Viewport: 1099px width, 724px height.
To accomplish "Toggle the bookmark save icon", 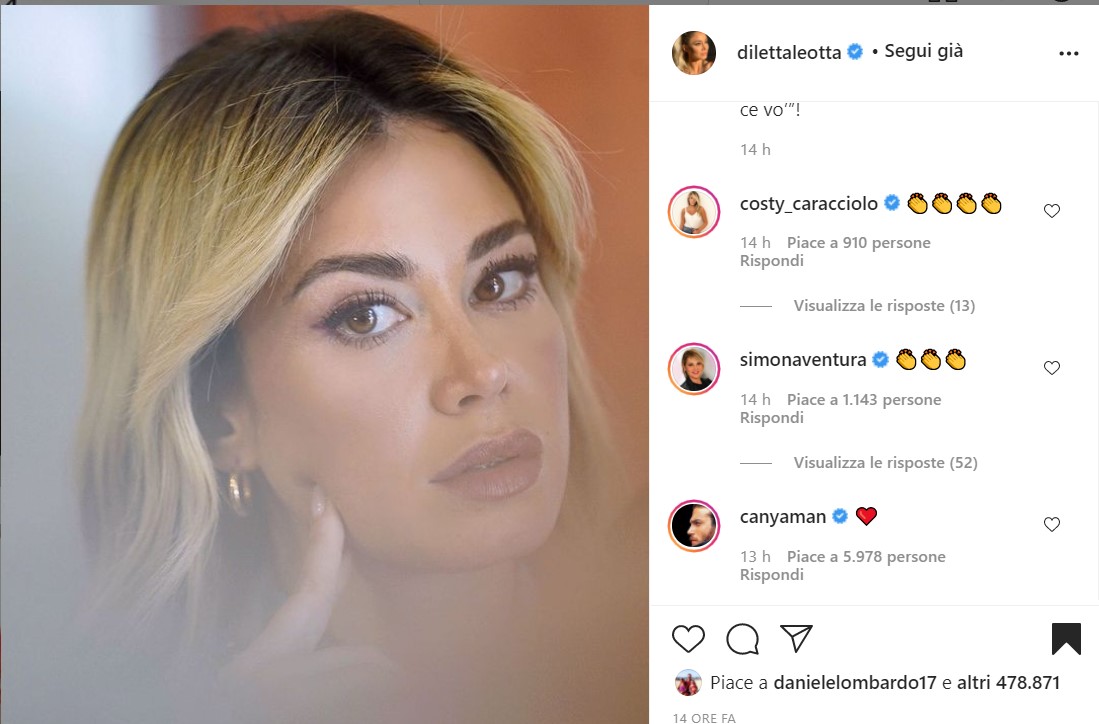I will [1066, 638].
